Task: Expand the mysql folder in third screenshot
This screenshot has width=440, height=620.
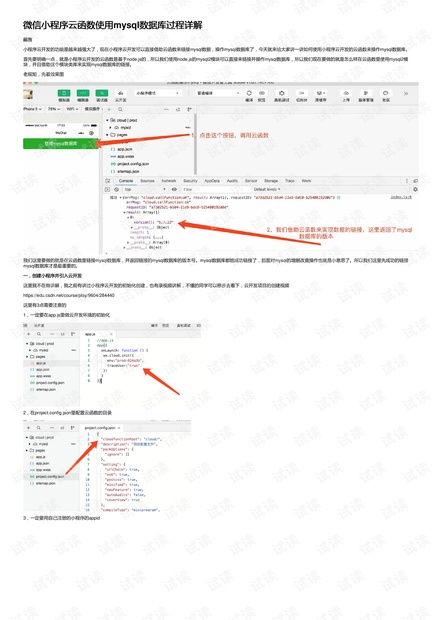Action: 30,444
